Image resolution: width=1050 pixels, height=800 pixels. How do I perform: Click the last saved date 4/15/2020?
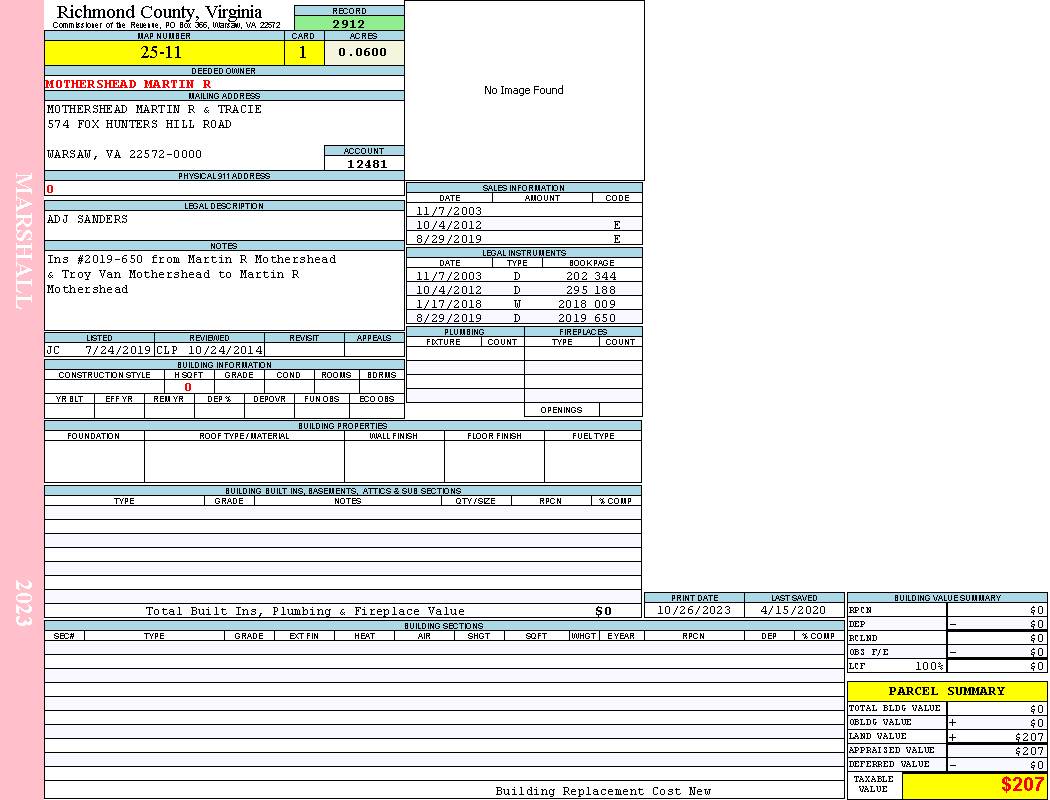[794, 610]
